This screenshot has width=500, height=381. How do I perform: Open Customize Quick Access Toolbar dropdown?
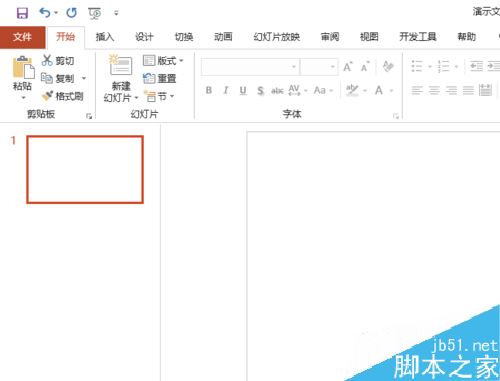(116, 13)
